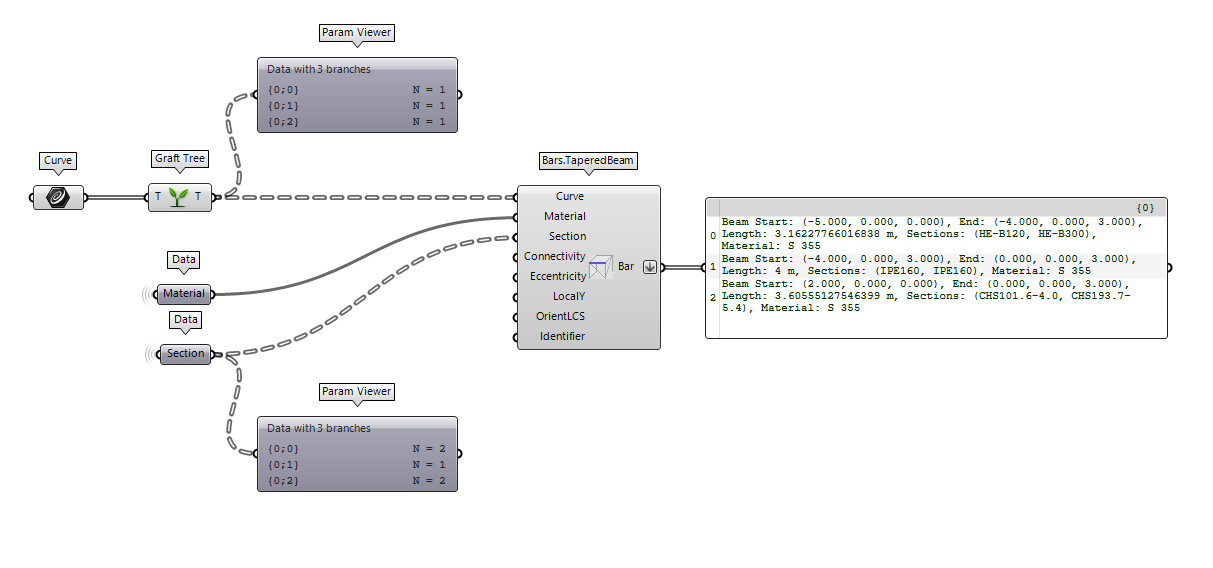
Task: Select the Eccentricity input on the component
Action: (557, 277)
